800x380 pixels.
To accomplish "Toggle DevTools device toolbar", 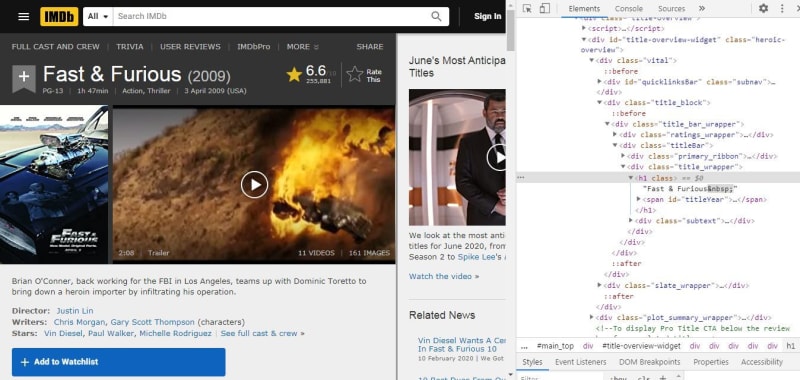I will pyautogui.click(x=544, y=8).
